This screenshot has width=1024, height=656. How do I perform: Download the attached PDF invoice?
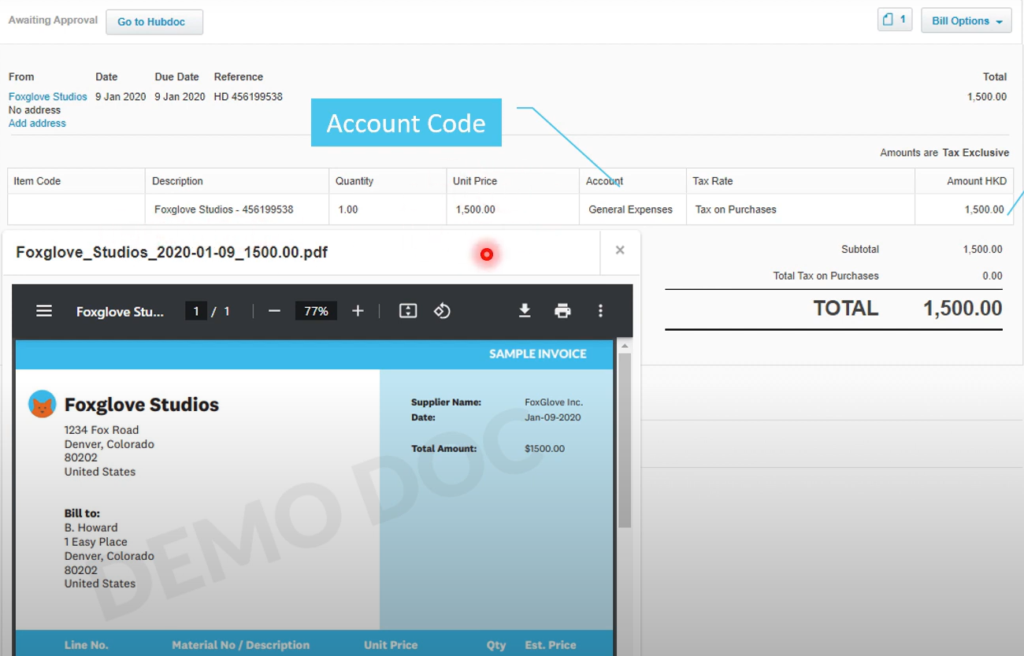524,310
